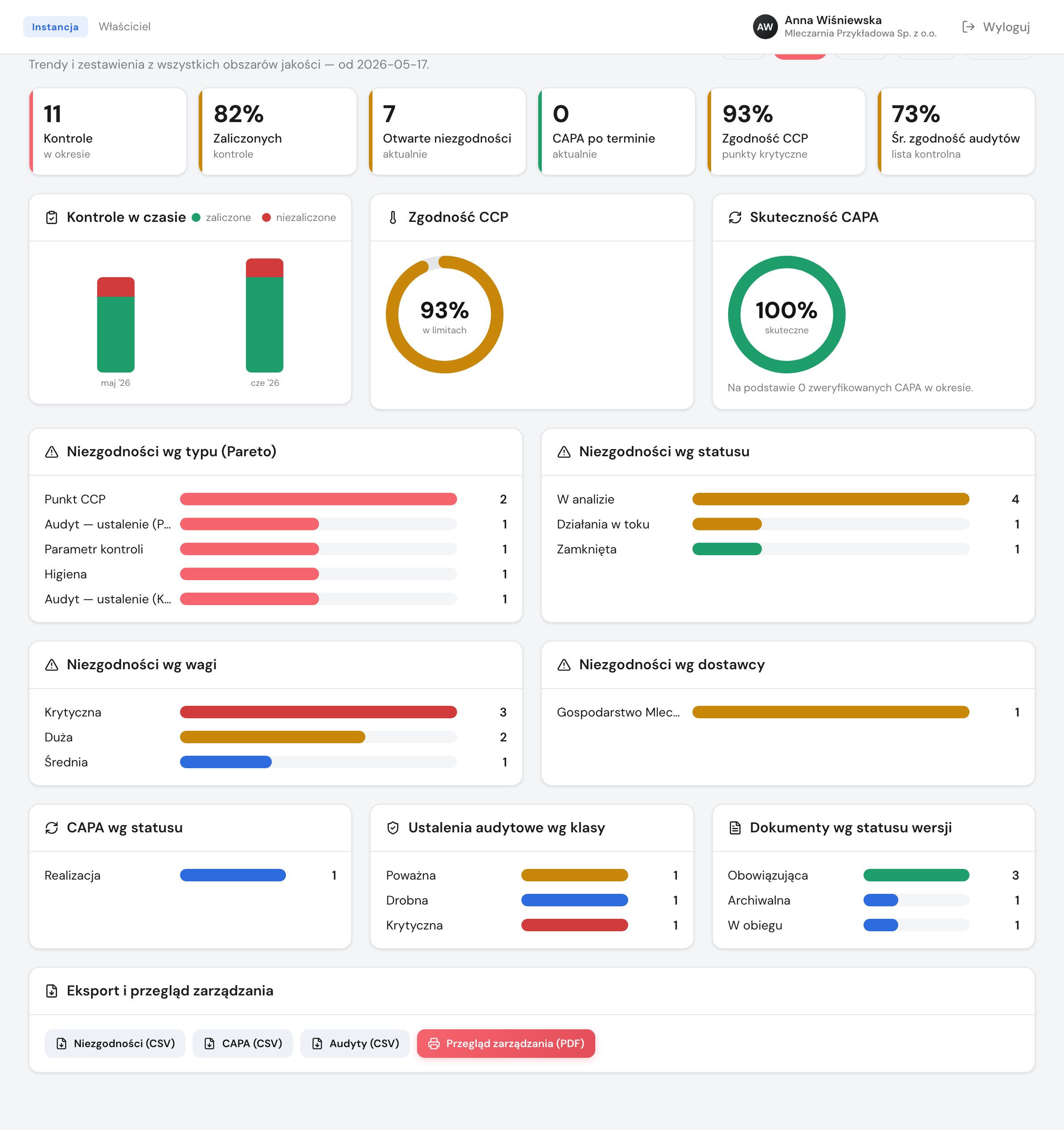Click refresh icon by Skuteczność CAPA

pos(735,217)
